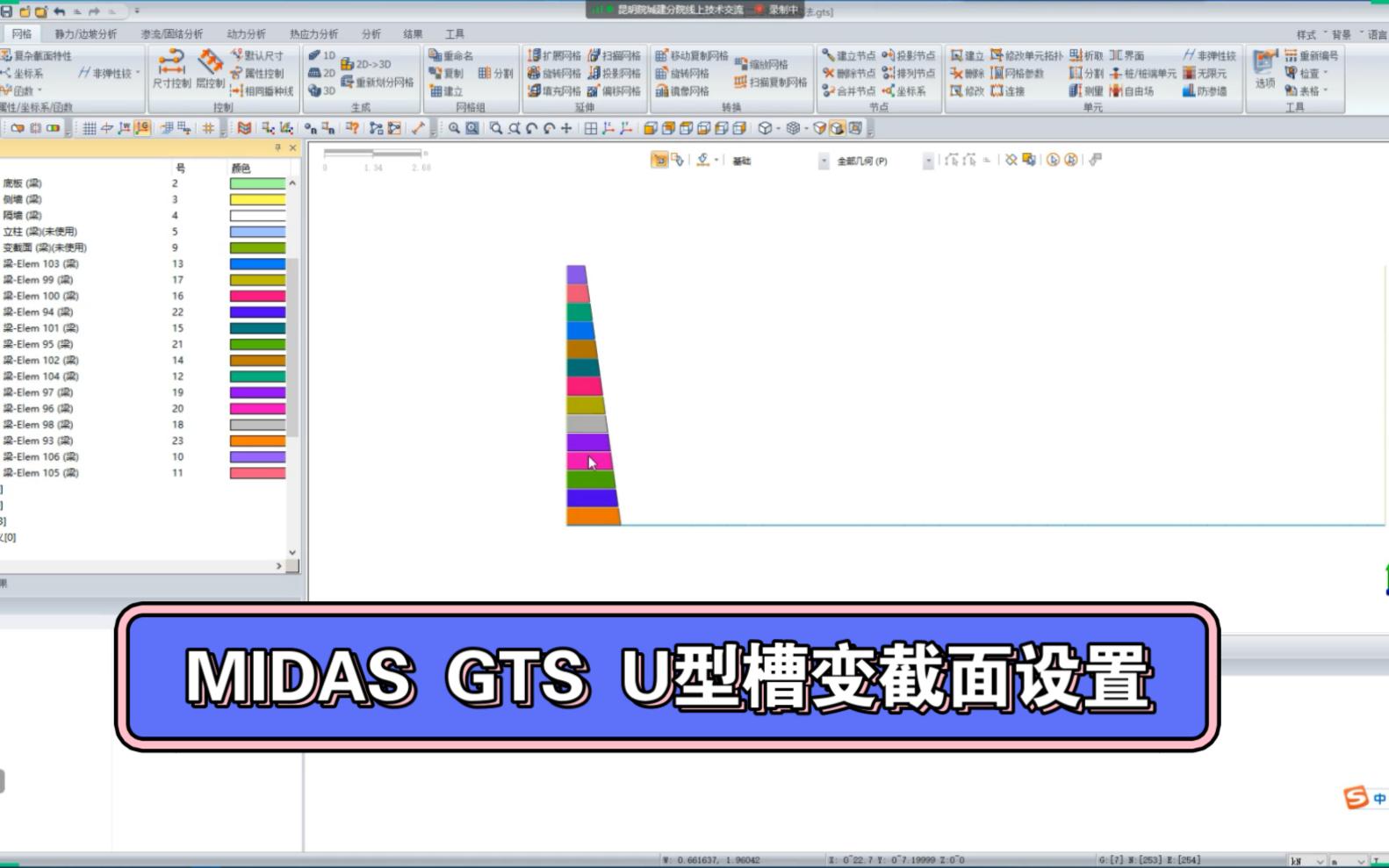This screenshot has width=1389, height=868.
Task: Click 桩/桩端单元 pile element icon
Action: (1116, 73)
